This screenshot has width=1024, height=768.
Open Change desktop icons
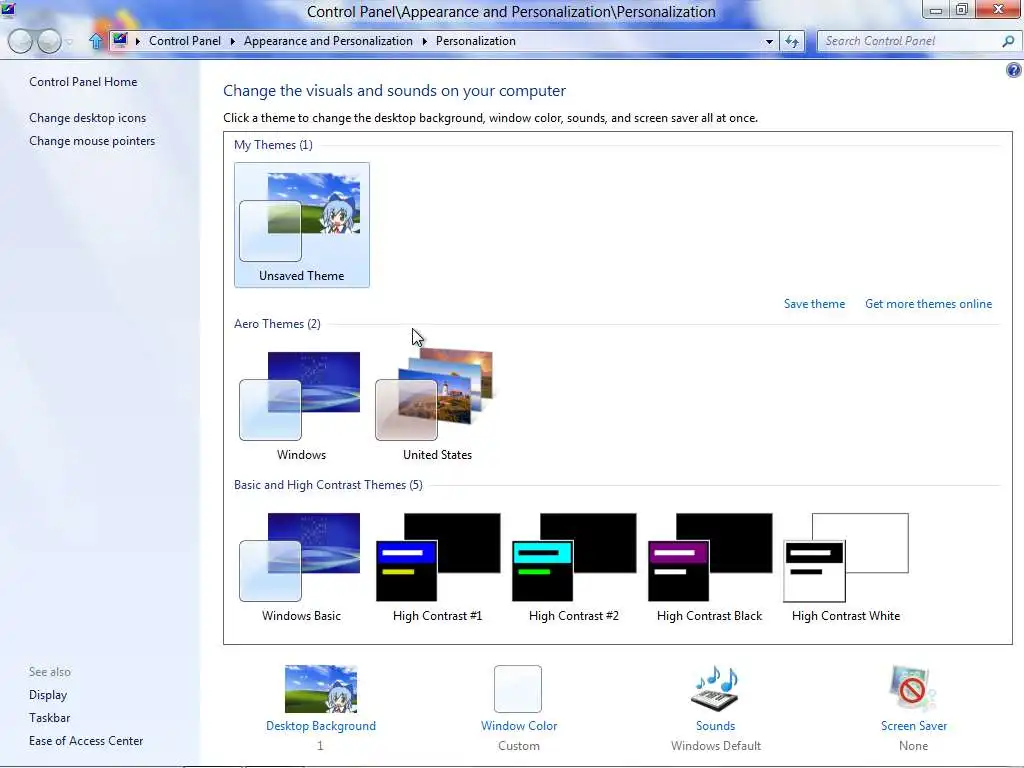(88, 118)
